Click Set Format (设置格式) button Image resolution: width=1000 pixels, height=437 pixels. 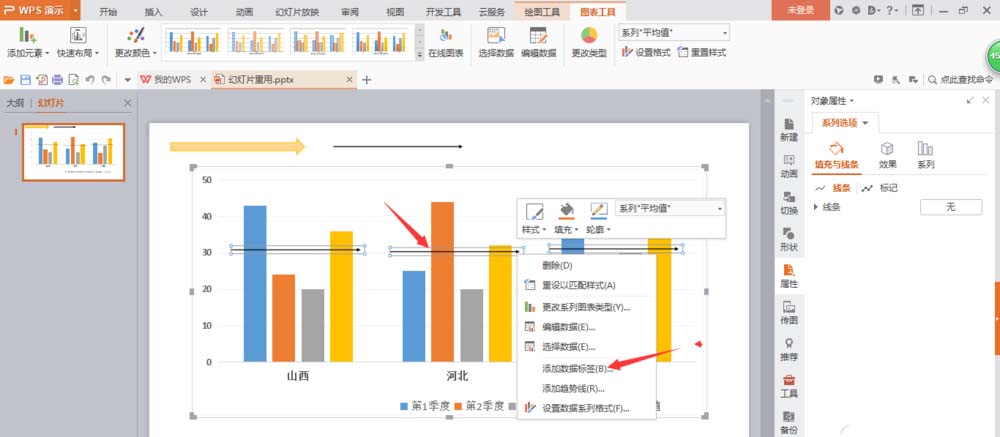pyautogui.click(x=646, y=53)
